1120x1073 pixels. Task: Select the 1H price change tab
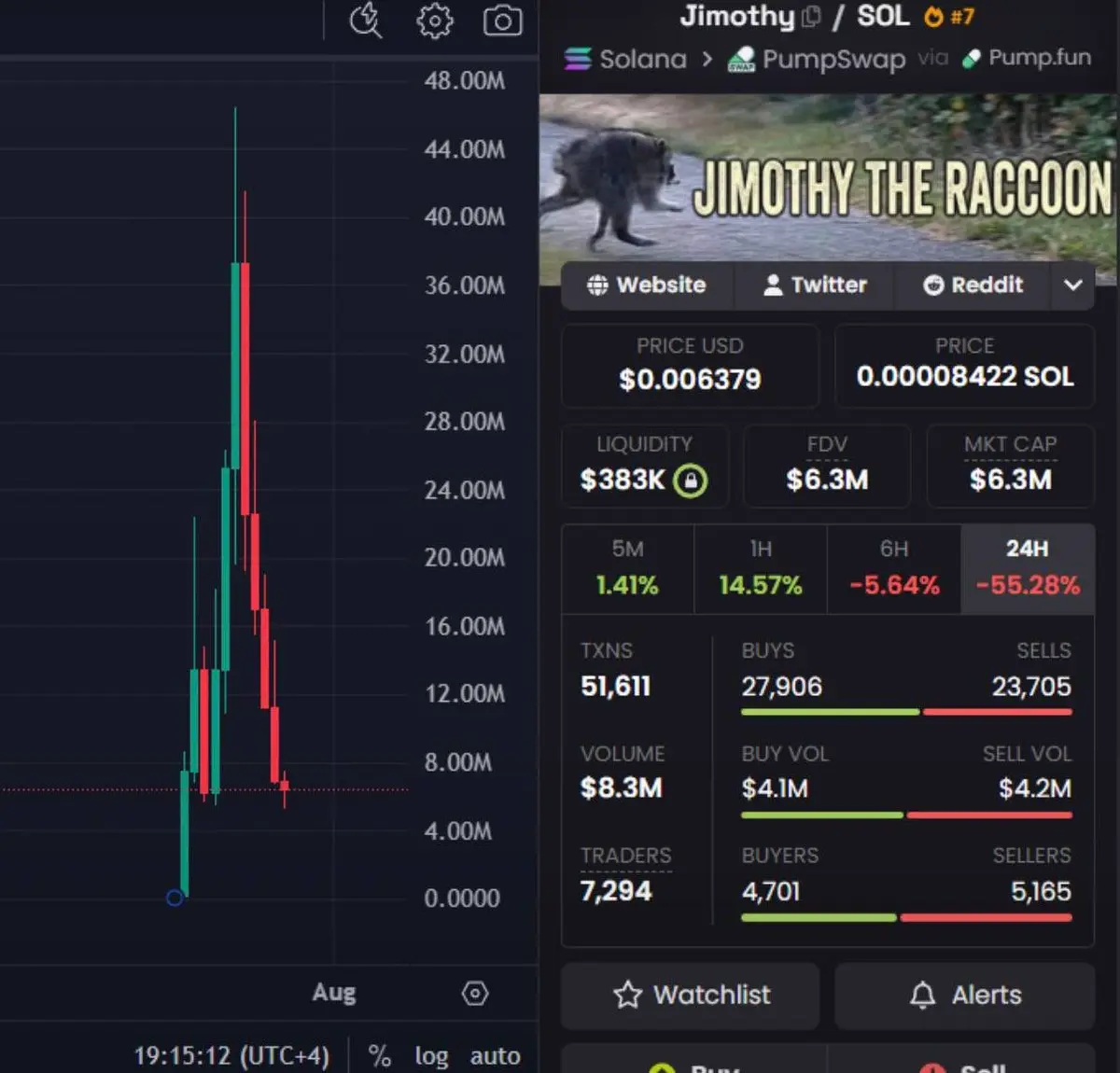click(x=761, y=568)
